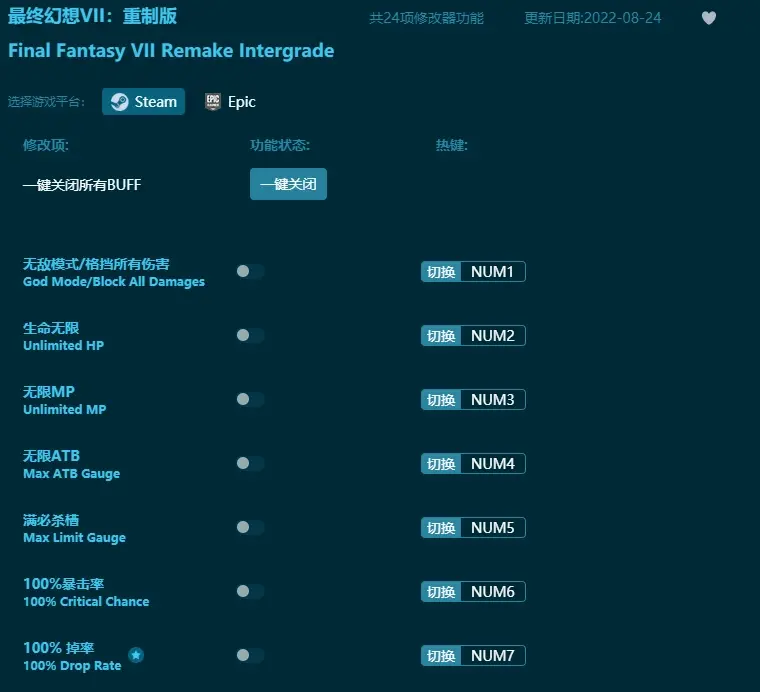
Task: Click the 生命无限 label
Action: (51, 328)
